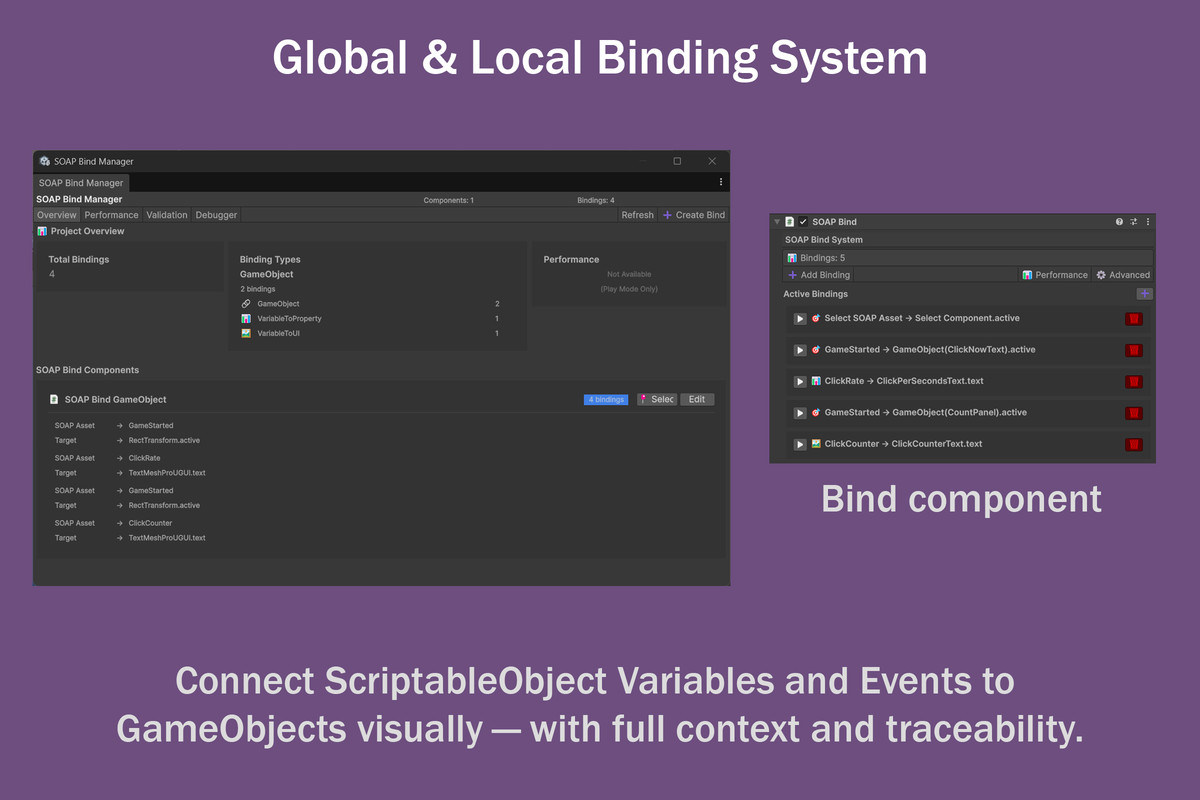Click chart icon on ClickRate row
The height and width of the screenshot is (800, 1200).
tap(816, 381)
